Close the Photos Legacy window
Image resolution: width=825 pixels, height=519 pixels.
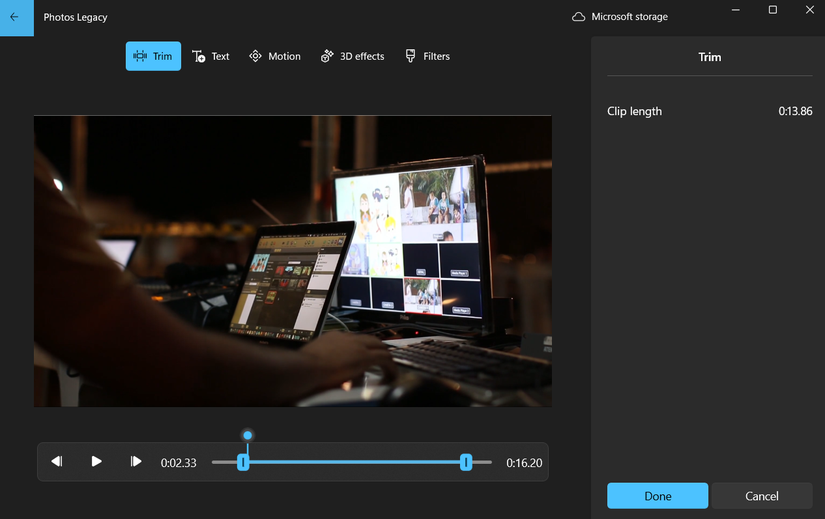[x=809, y=10]
